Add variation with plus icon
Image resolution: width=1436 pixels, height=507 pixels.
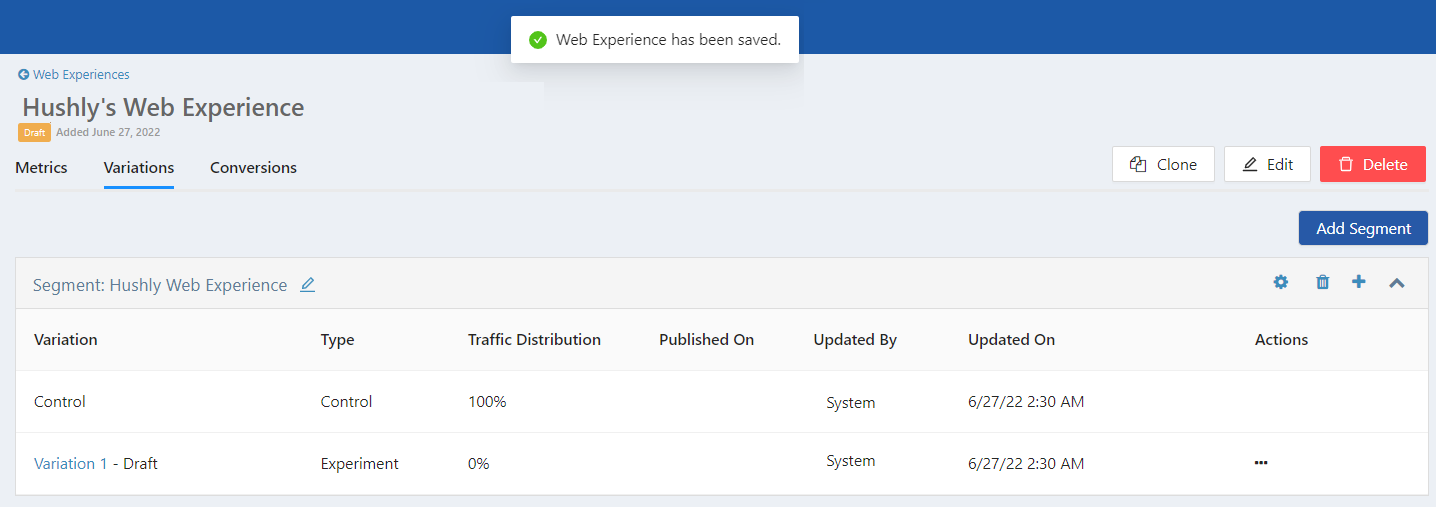1358,283
